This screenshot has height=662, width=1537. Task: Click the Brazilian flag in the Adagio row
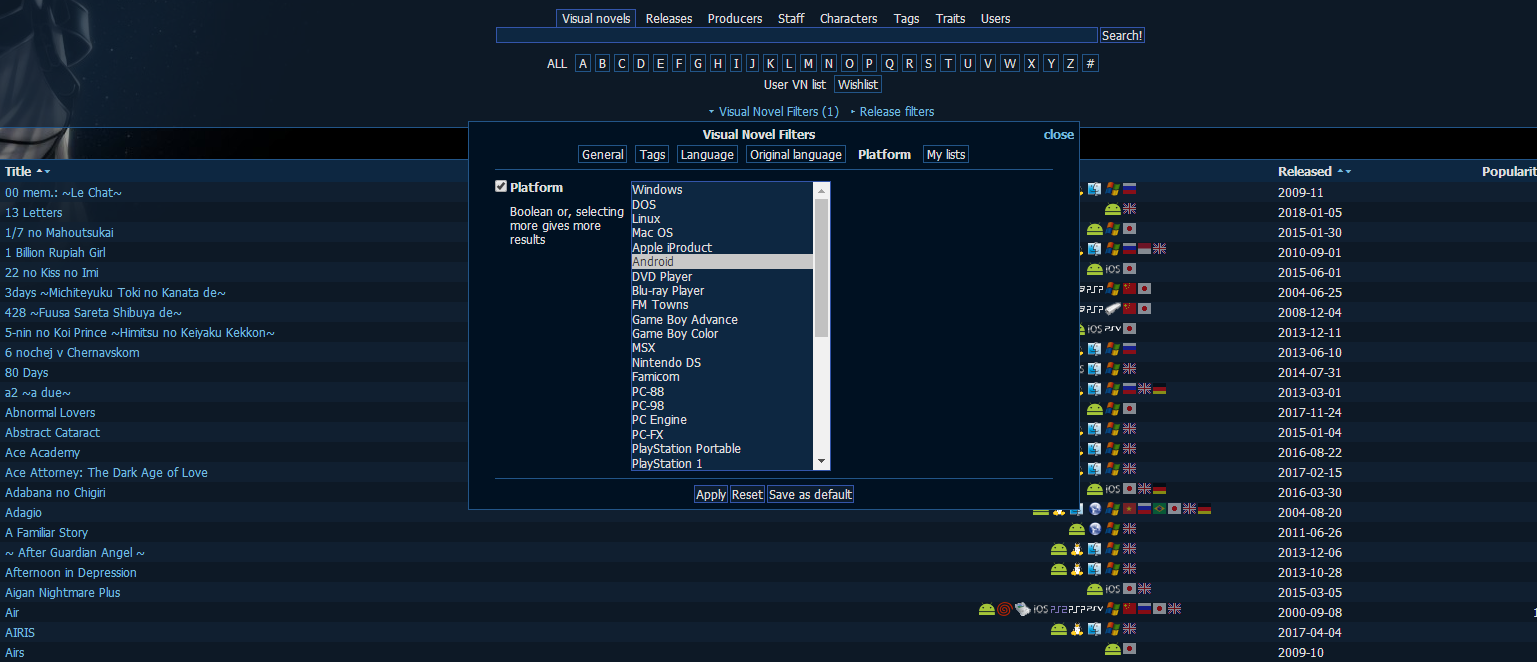tap(1159, 509)
